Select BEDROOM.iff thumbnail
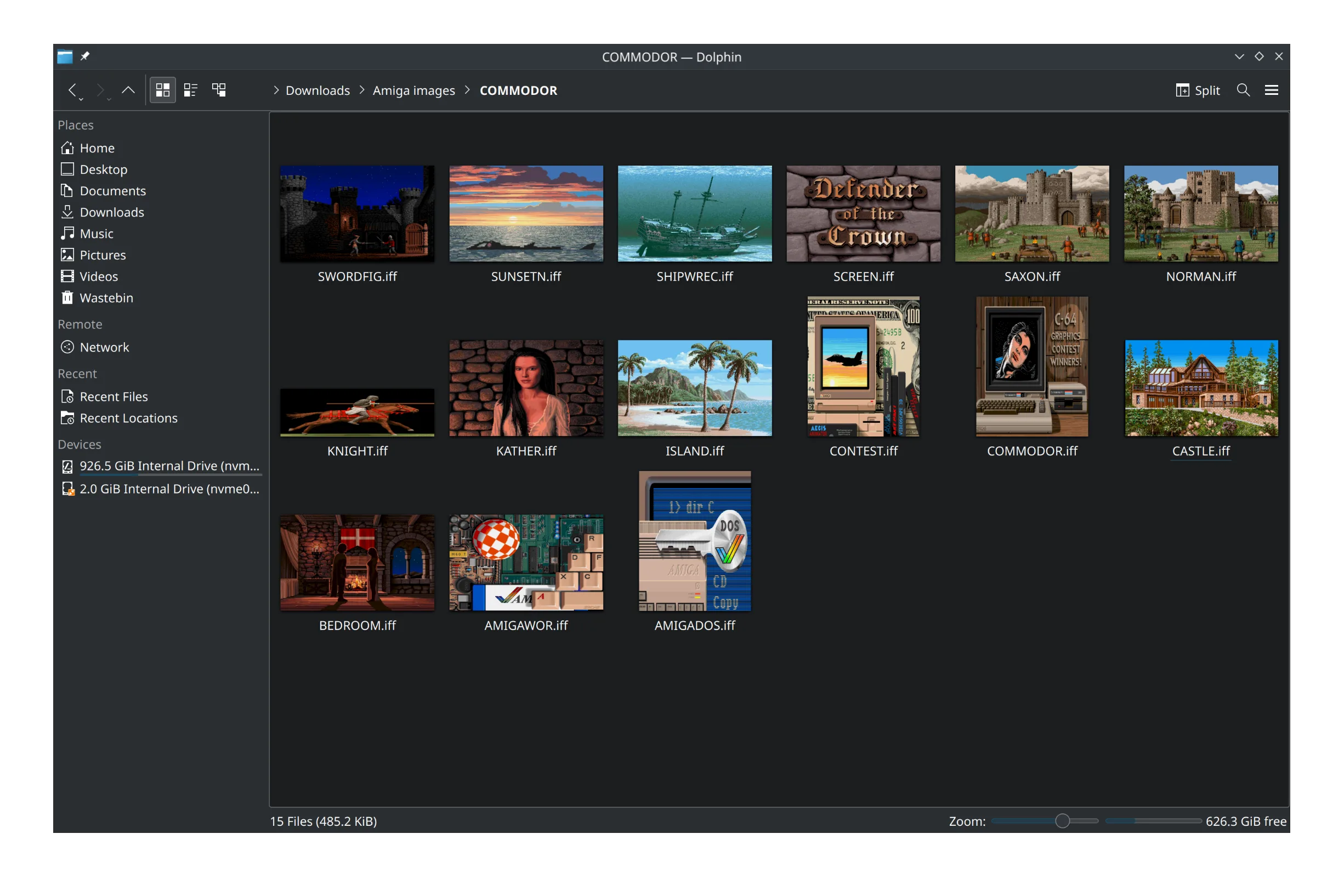 357,563
